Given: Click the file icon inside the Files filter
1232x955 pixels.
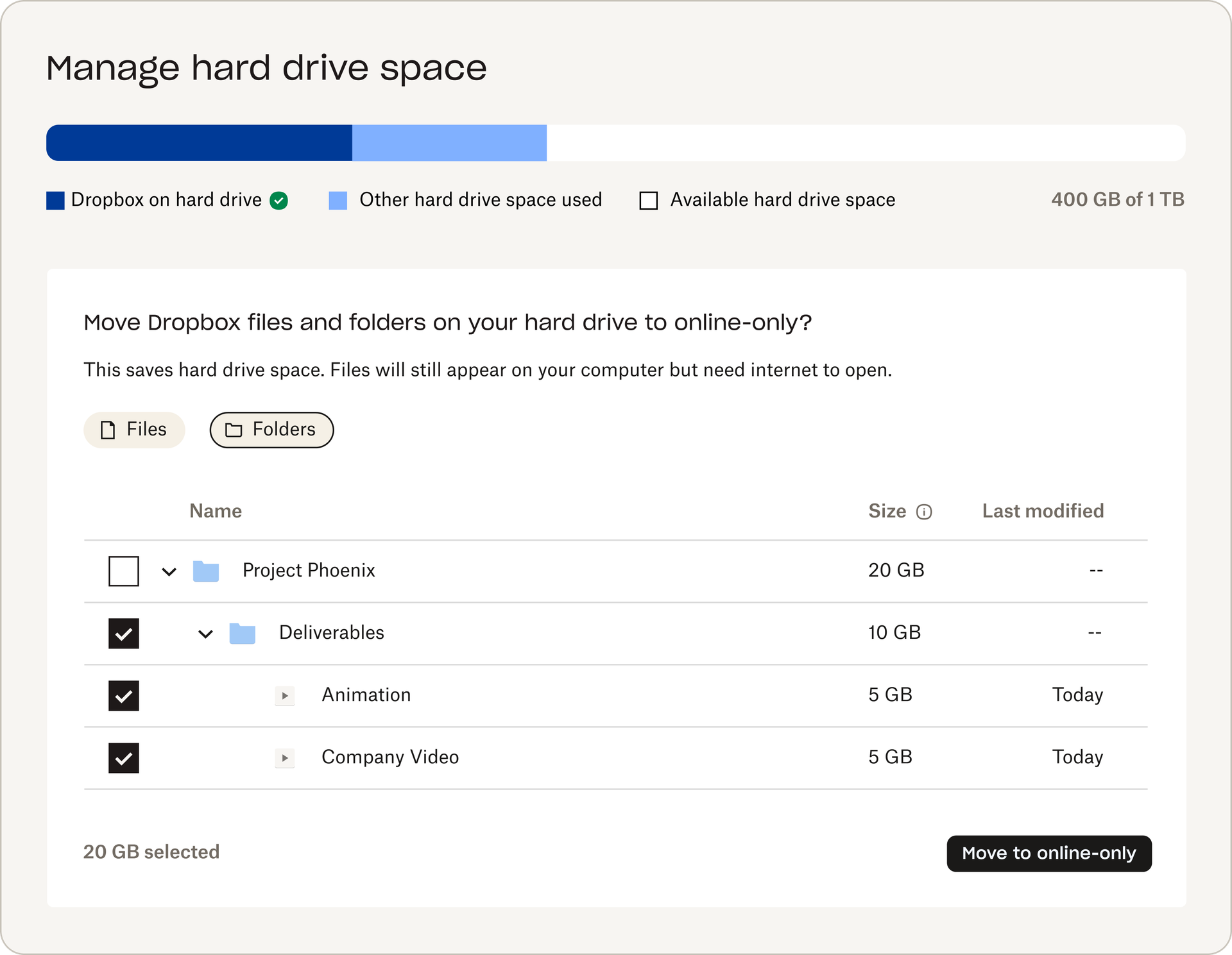Looking at the screenshot, I should click(107, 430).
